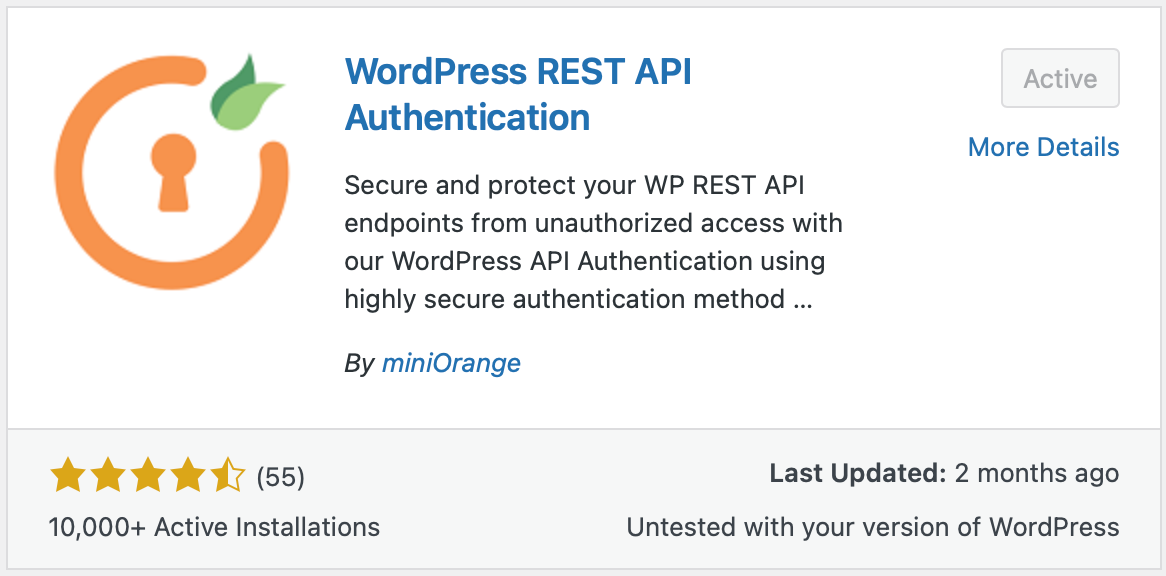Viewport: 1166px width, 576px height.
Task: Click the Untested with your version notice
Action: (x=872, y=526)
